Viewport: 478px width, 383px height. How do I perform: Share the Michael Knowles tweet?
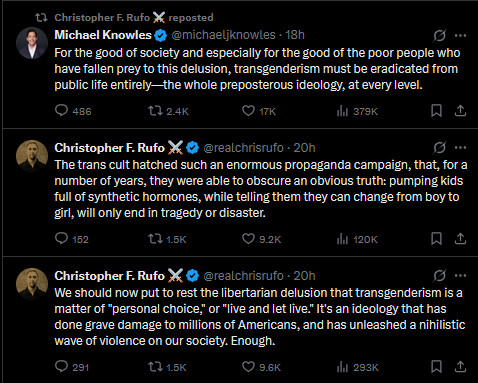460,111
